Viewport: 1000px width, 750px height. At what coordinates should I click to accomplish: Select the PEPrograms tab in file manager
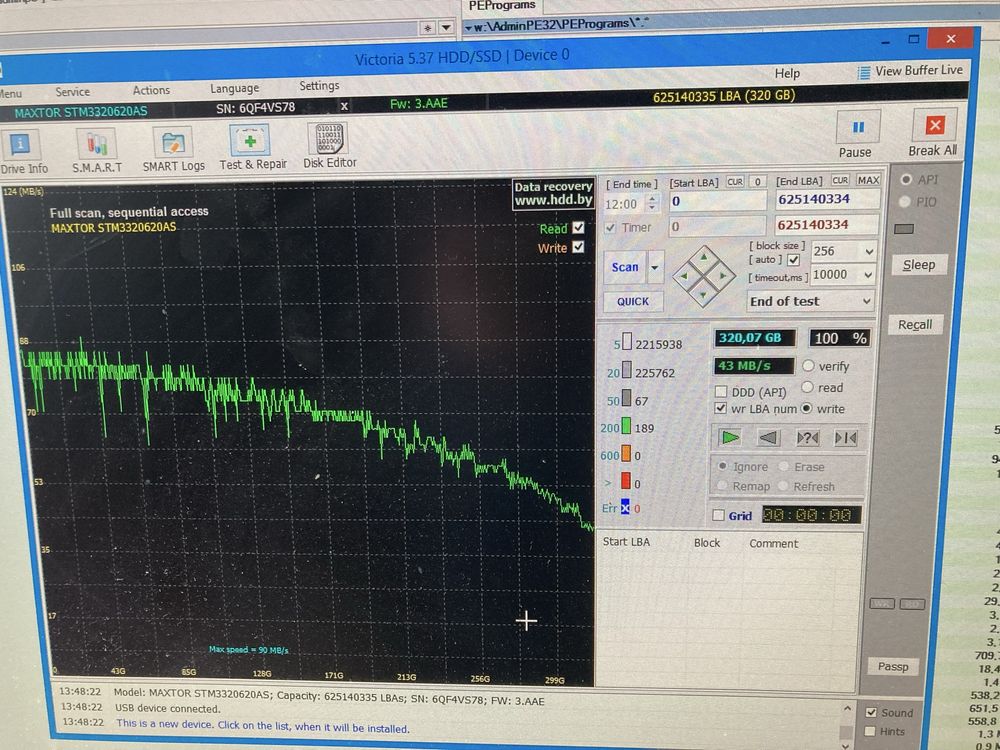click(502, 6)
